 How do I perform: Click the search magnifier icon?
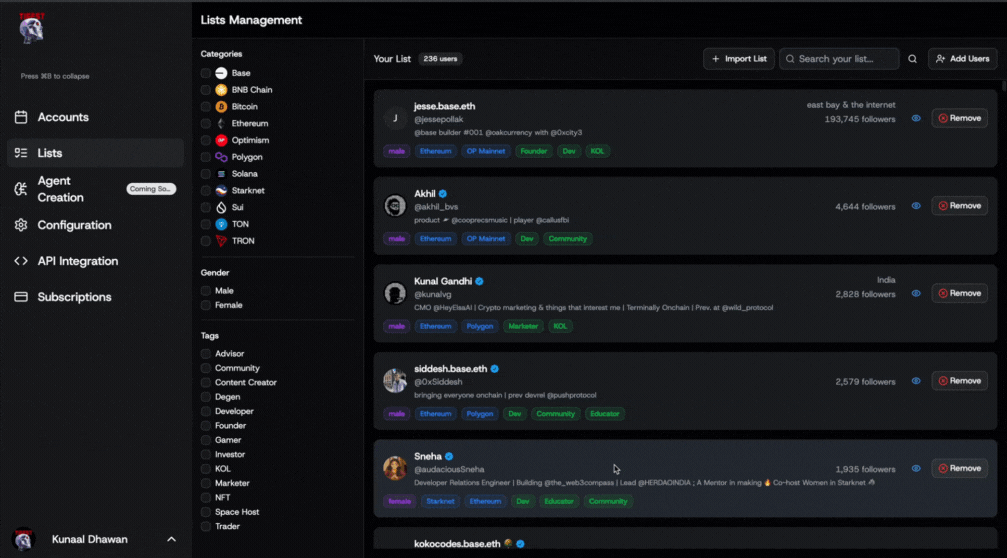[x=912, y=59]
